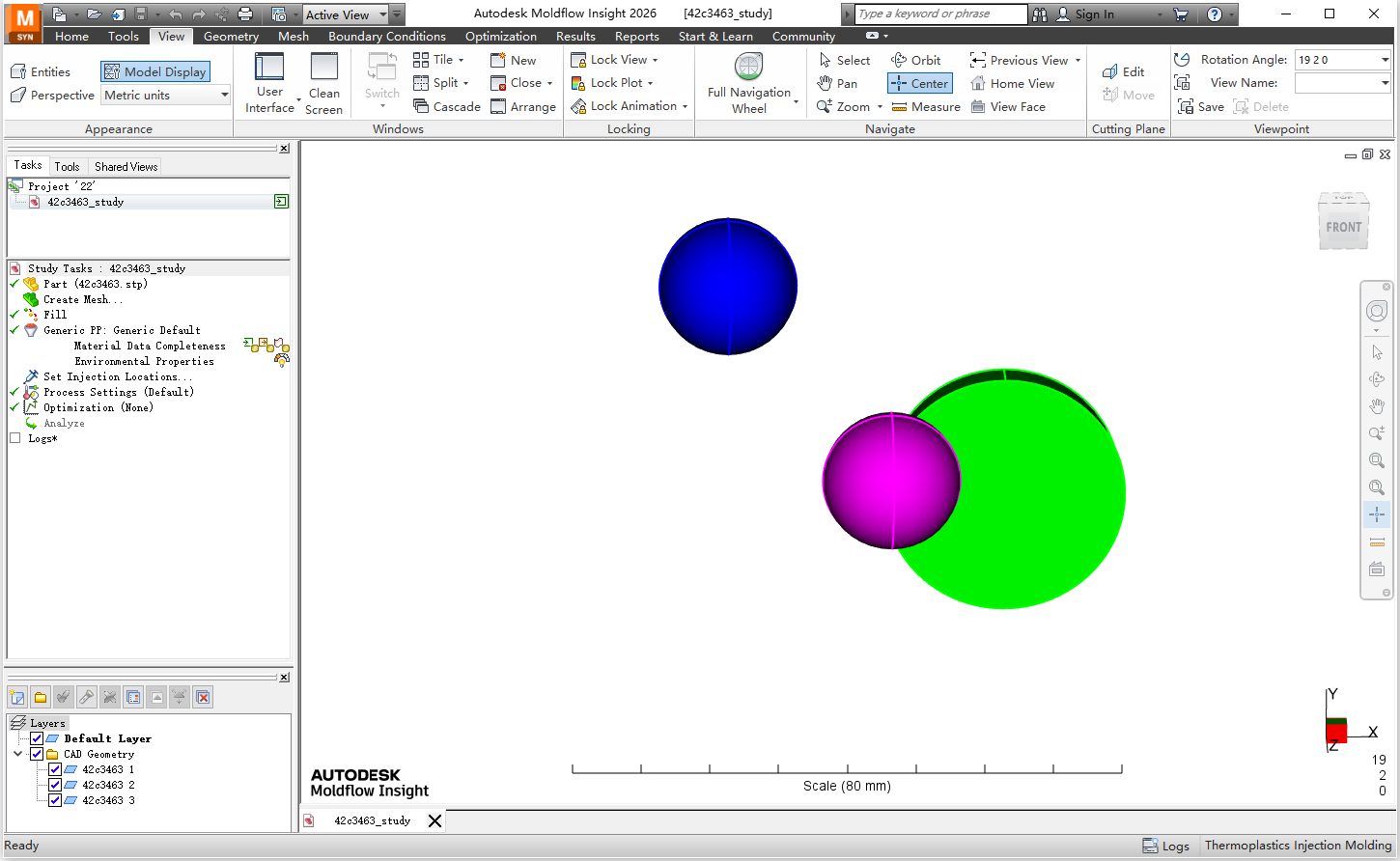
Task: Switch to the Geometry ribbon tab
Action: 231,37
